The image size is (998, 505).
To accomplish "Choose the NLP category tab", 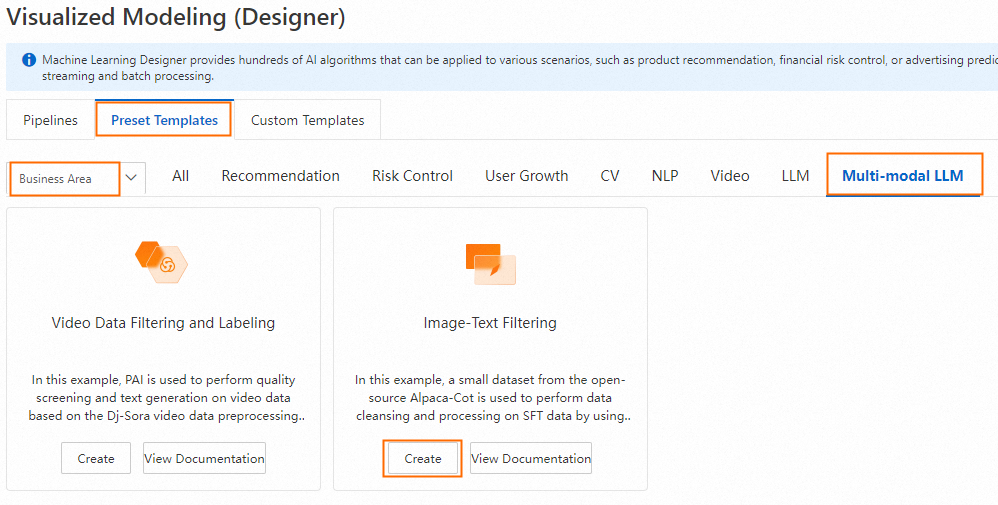I will pos(665,176).
